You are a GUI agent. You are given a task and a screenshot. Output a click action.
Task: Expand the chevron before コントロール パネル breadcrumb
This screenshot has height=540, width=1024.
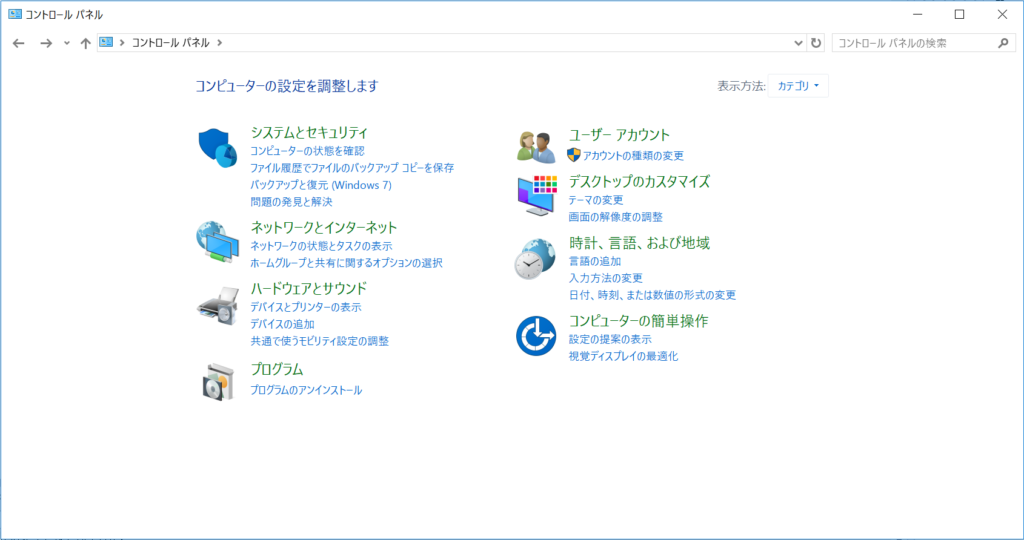[x=122, y=42]
